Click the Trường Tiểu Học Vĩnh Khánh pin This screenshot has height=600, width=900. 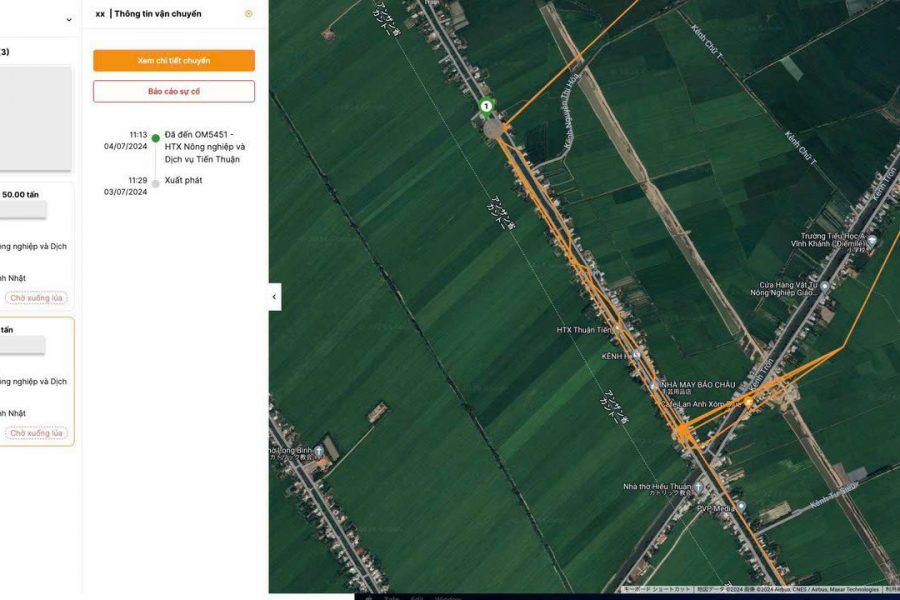[871, 241]
